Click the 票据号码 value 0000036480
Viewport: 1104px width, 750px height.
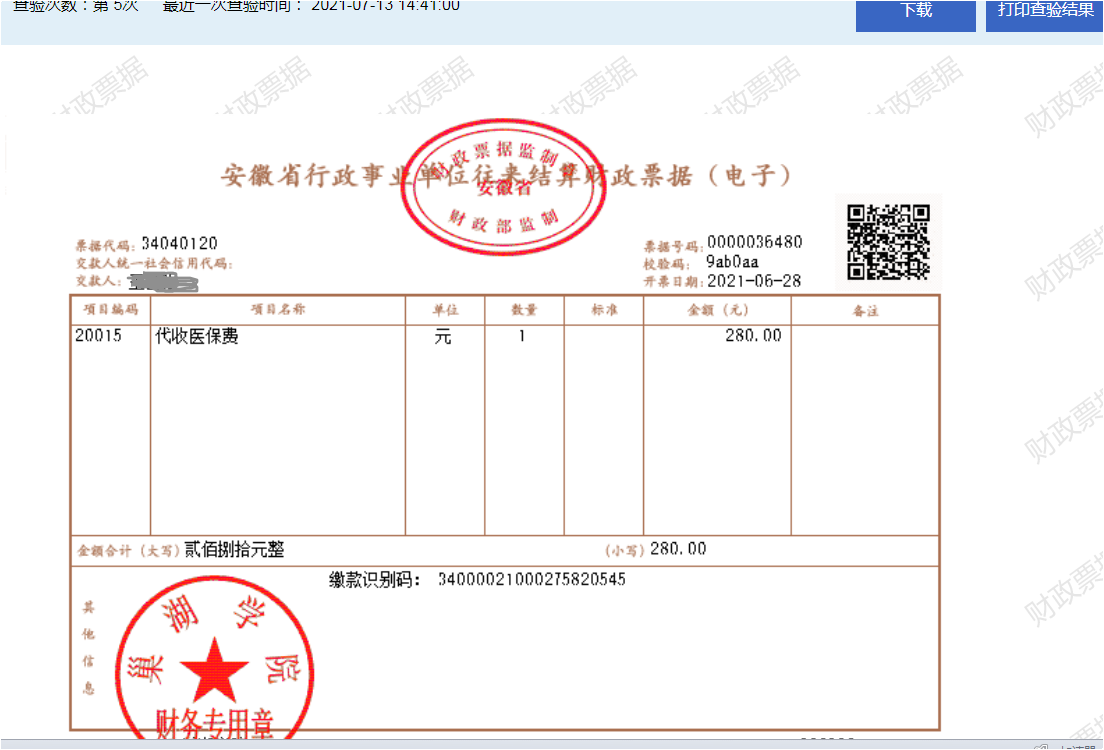click(754, 243)
